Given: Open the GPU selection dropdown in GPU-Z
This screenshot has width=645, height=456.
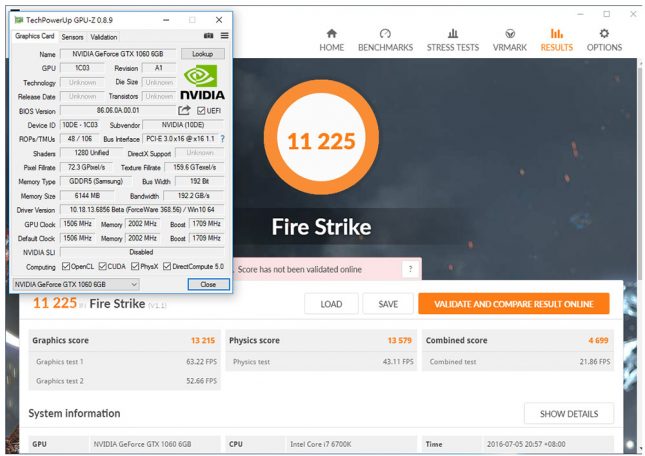Looking at the screenshot, I should point(76,284).
